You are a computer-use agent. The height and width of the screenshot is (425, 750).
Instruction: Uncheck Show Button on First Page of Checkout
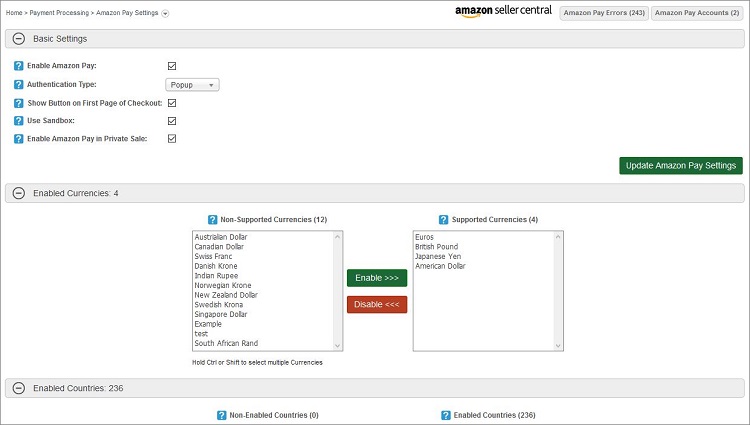coord(172,103)
